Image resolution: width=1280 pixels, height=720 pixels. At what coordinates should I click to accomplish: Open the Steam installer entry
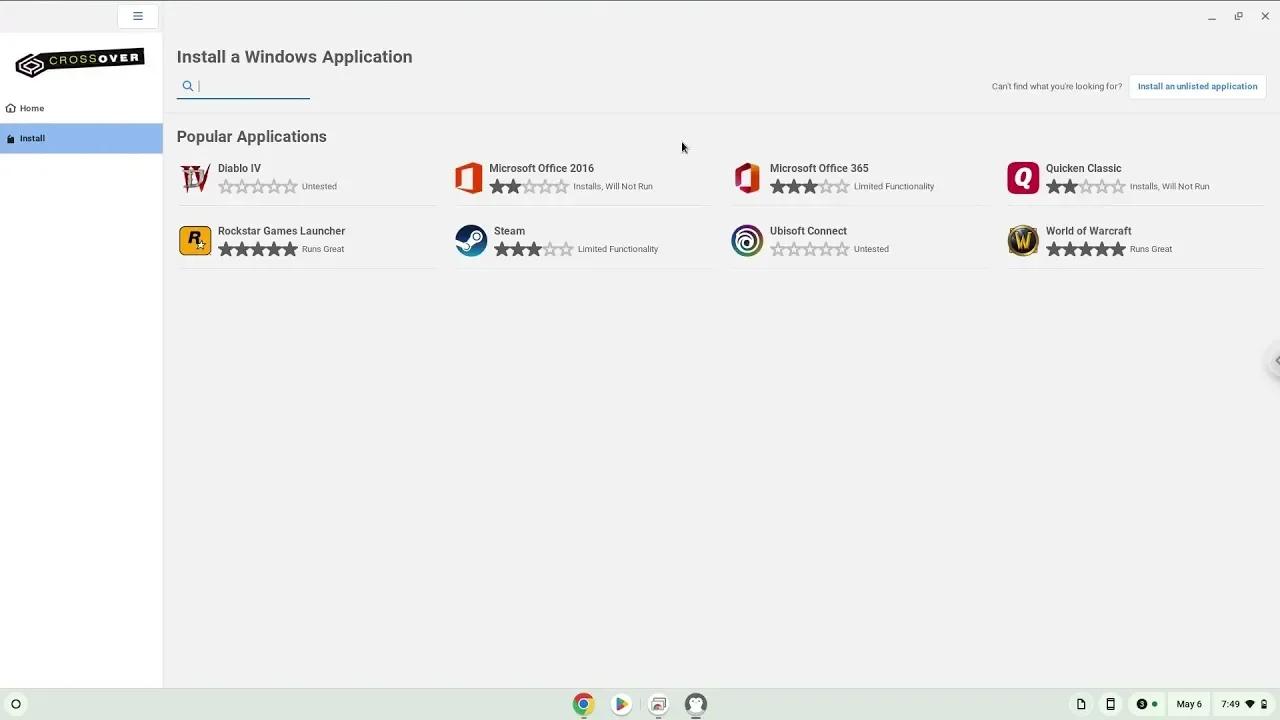coord(470,240)
